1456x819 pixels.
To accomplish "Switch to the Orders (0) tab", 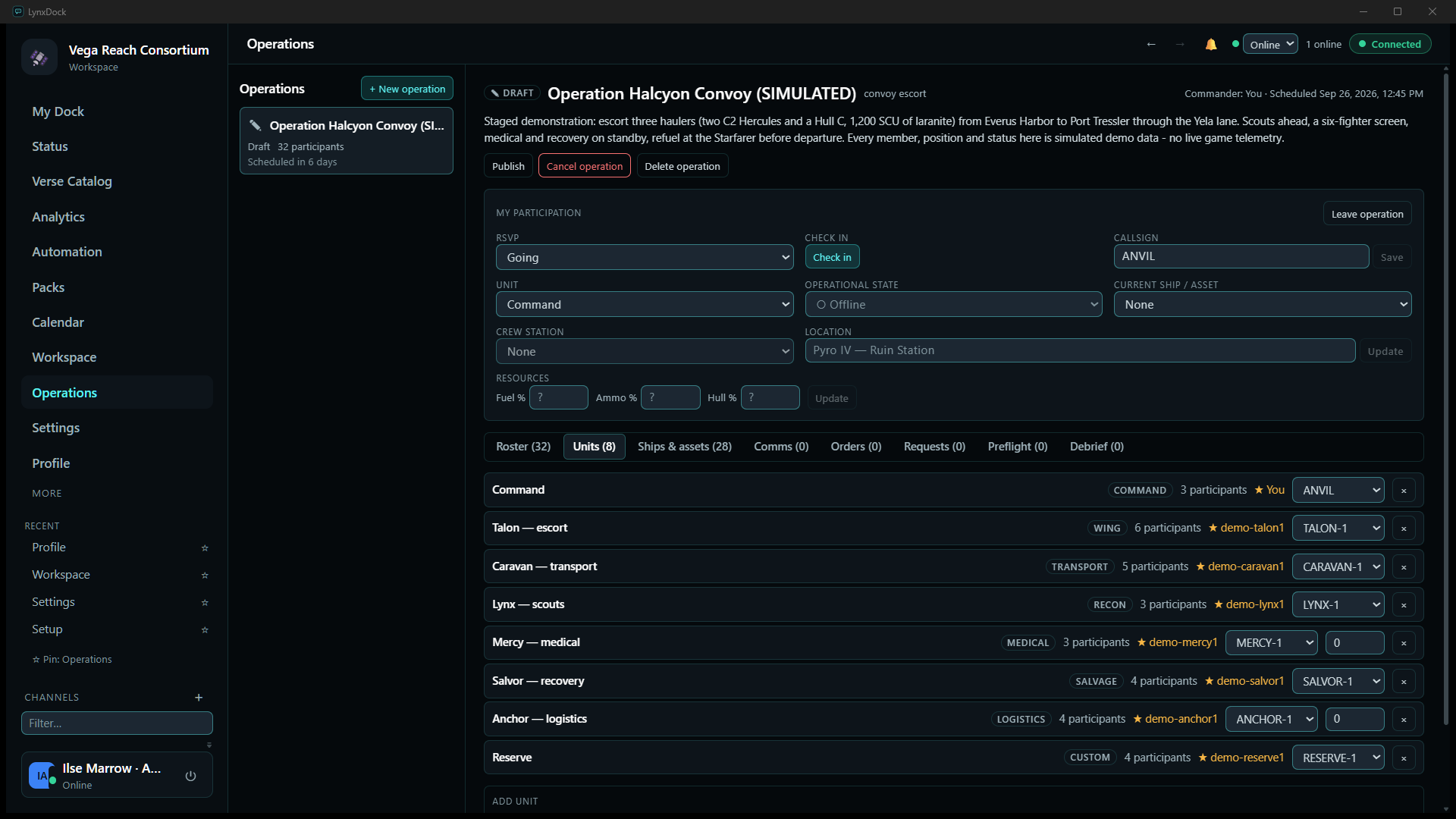I will pyautogui.click(x=856, y=447).
